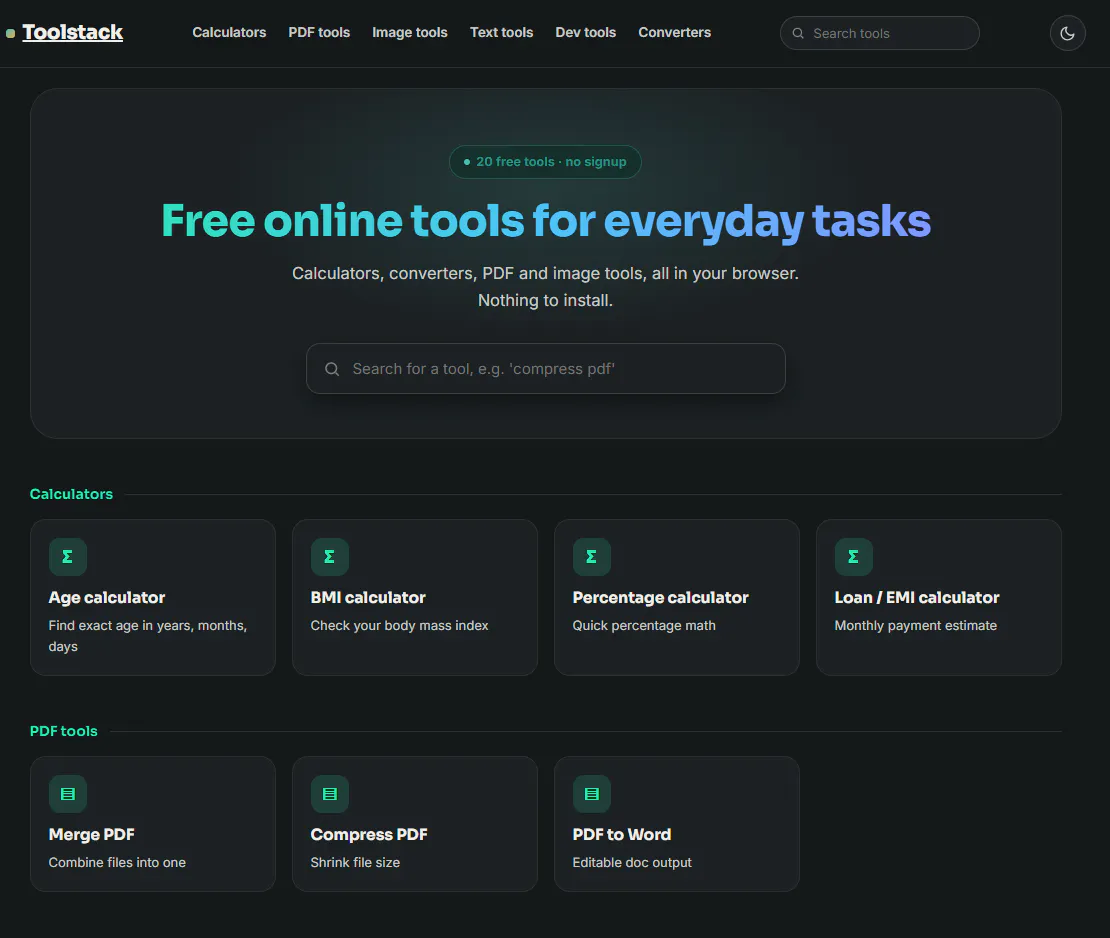This screenshot has height=938, width=1110.
Task: Click the document icon on PDF to Word card
Action: tap(592, 794)
